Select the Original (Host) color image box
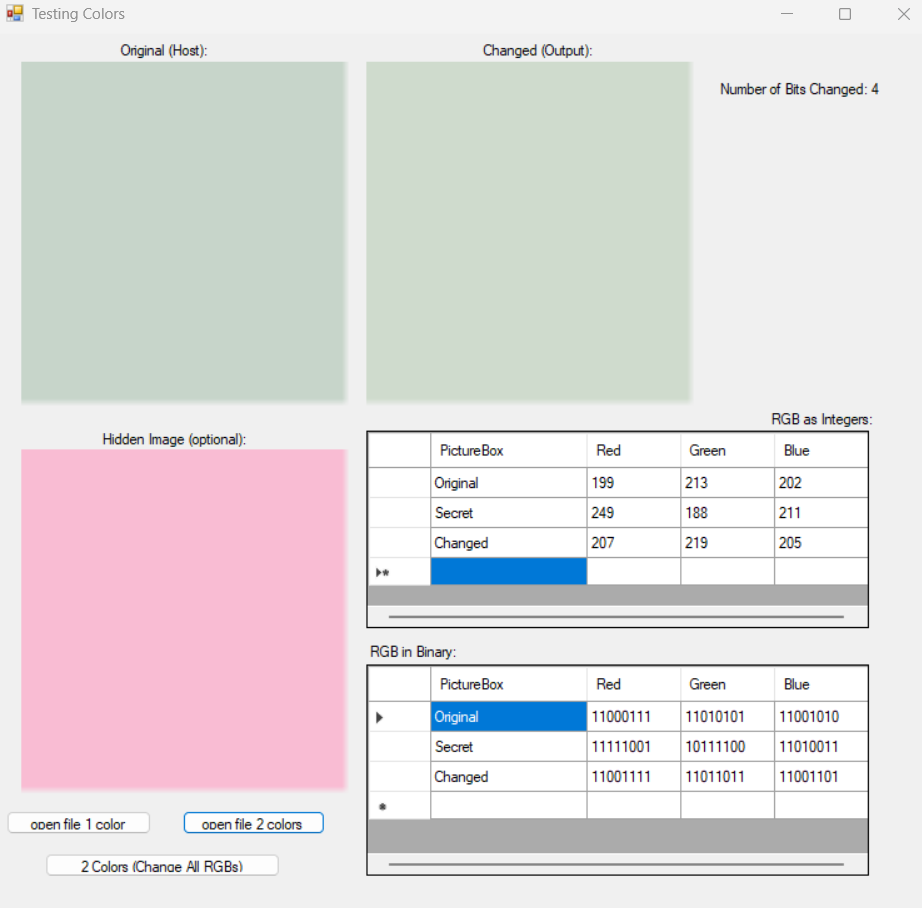 [183, 232]
